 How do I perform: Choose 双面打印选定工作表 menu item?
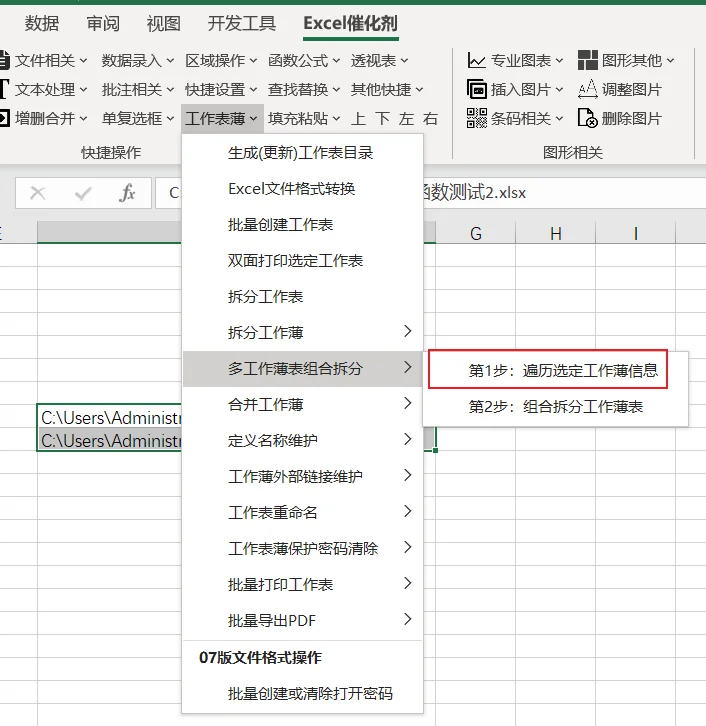[302, 261]
